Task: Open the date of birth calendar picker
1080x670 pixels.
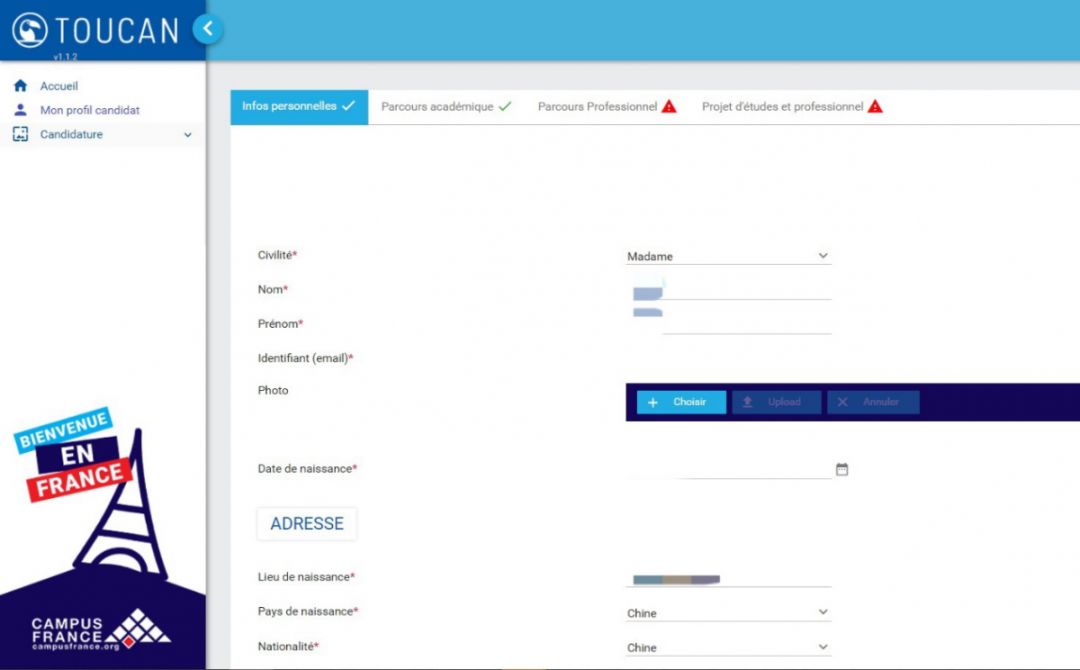Action: click(842, 469)
